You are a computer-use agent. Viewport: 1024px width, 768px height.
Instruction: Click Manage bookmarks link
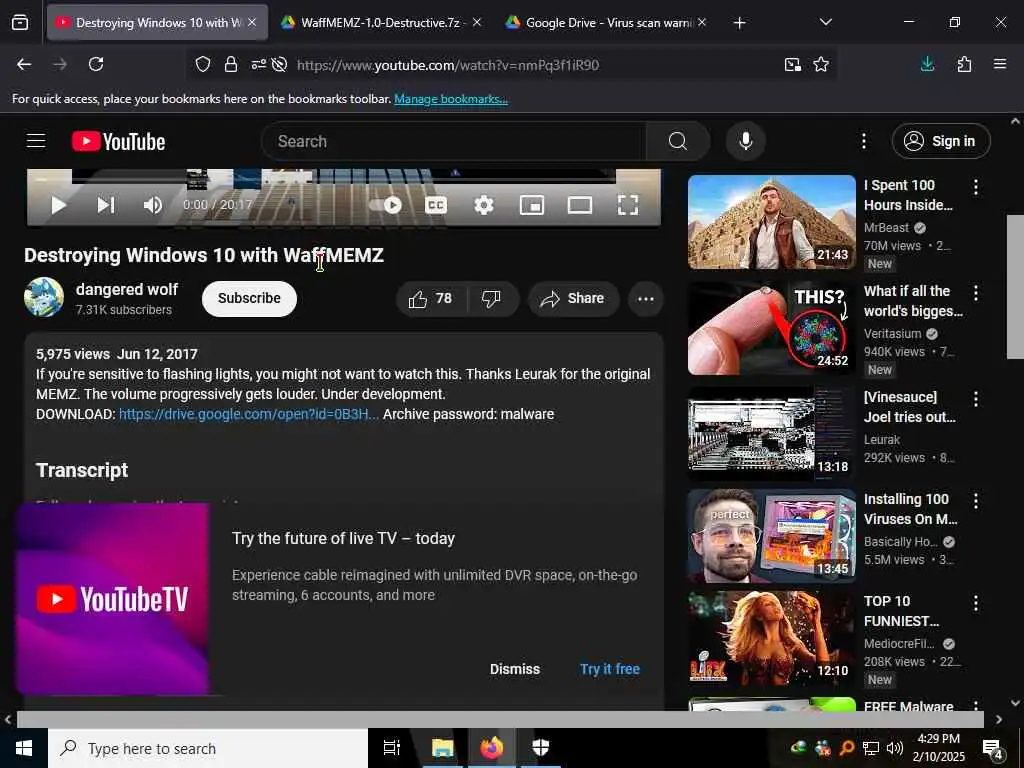coord(451,99)
